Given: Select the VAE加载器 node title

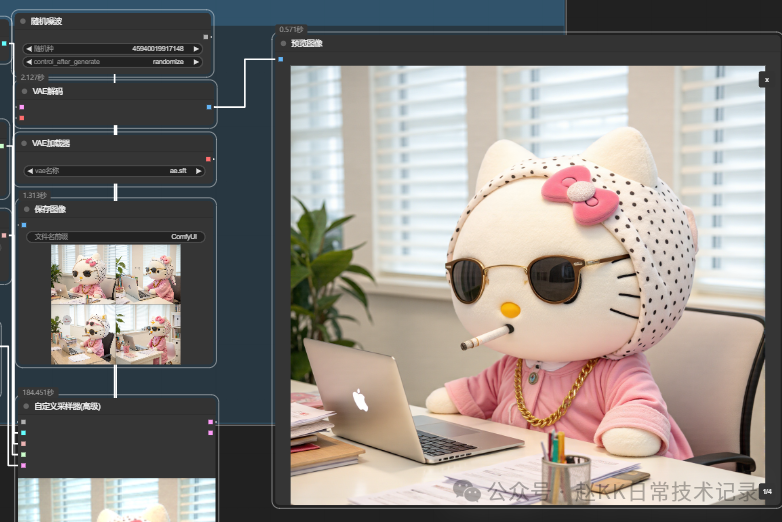Looking at the screenshot, I should pyautogui.click(x=51, y=144).
